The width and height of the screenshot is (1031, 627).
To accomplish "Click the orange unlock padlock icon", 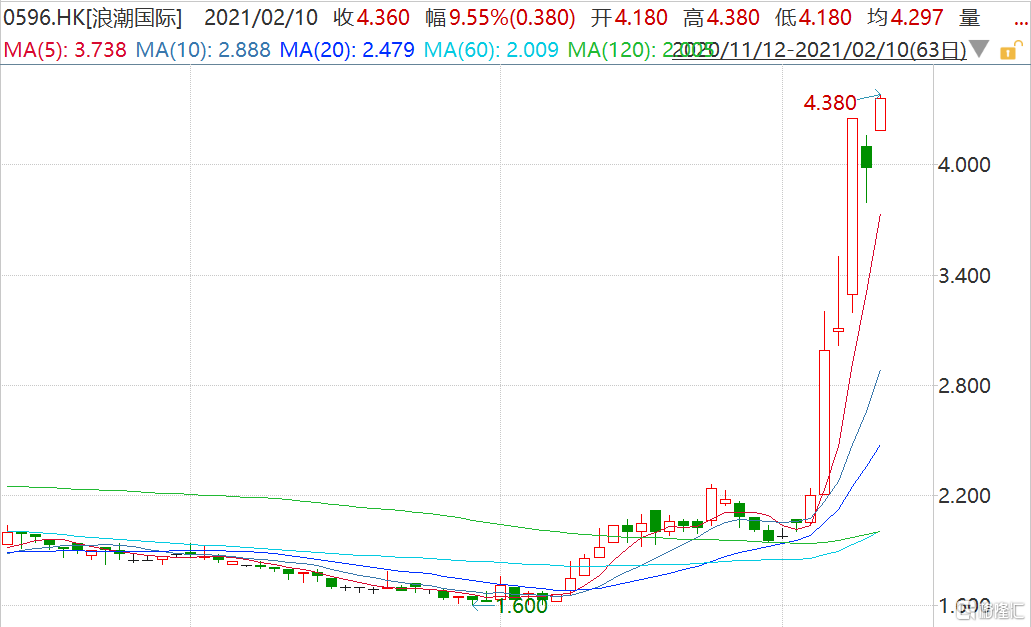I will tap(1011, 50).
